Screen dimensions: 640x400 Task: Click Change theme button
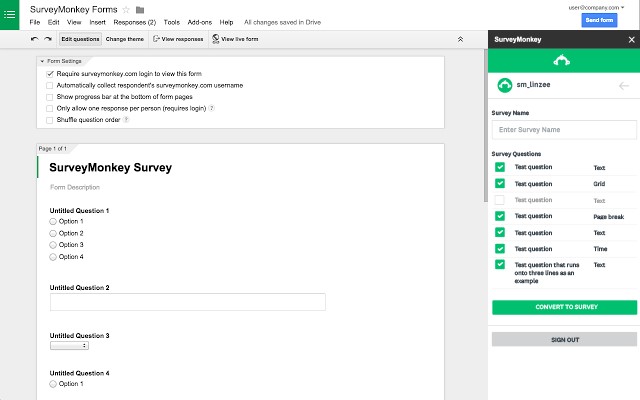click(x=125, y=39)
